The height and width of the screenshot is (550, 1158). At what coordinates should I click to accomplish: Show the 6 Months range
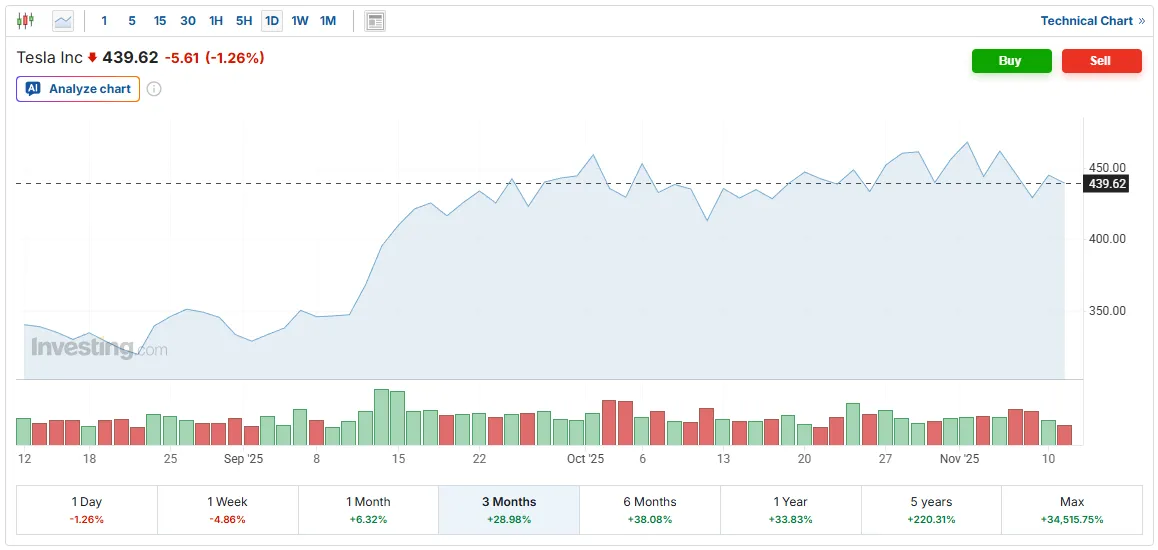649,510
